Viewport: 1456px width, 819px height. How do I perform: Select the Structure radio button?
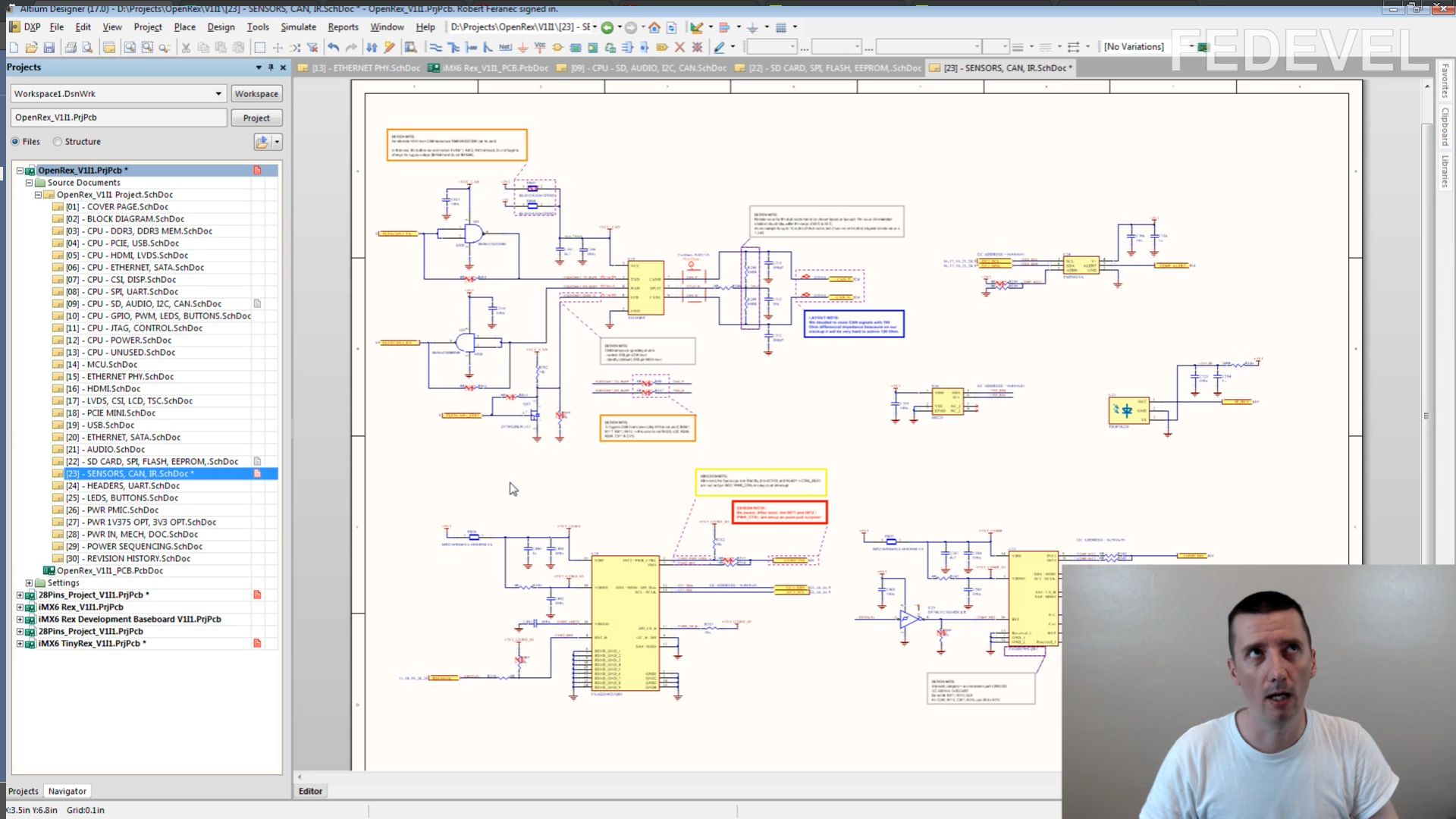tap(58, 142)
